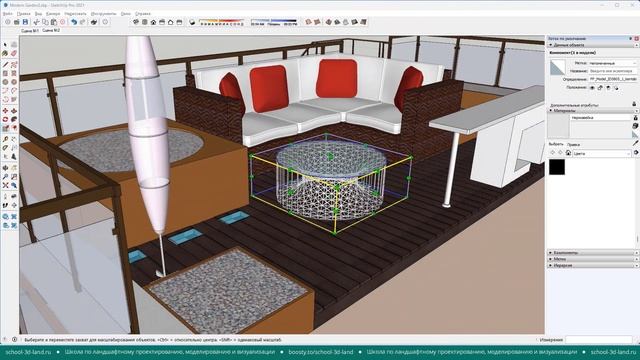Open the materials Details arrow menu
The image size is (640, 360).
636,153
